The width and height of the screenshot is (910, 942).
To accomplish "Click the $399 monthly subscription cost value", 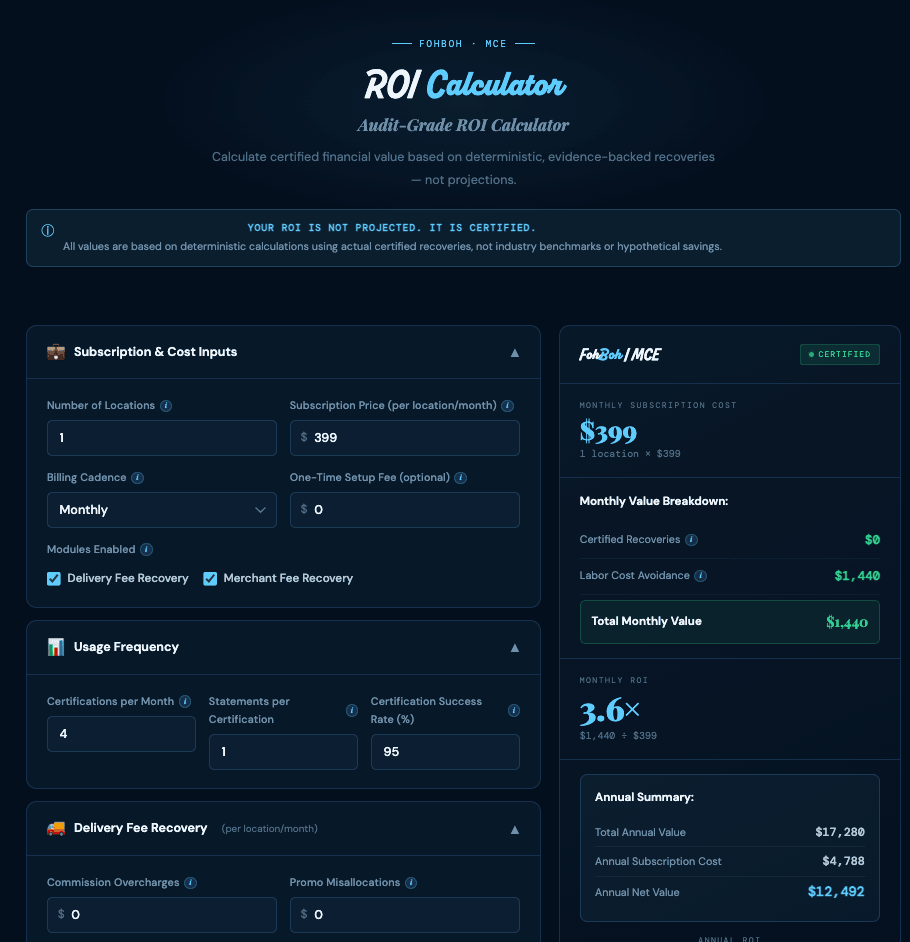I will [x=608, y=433].
